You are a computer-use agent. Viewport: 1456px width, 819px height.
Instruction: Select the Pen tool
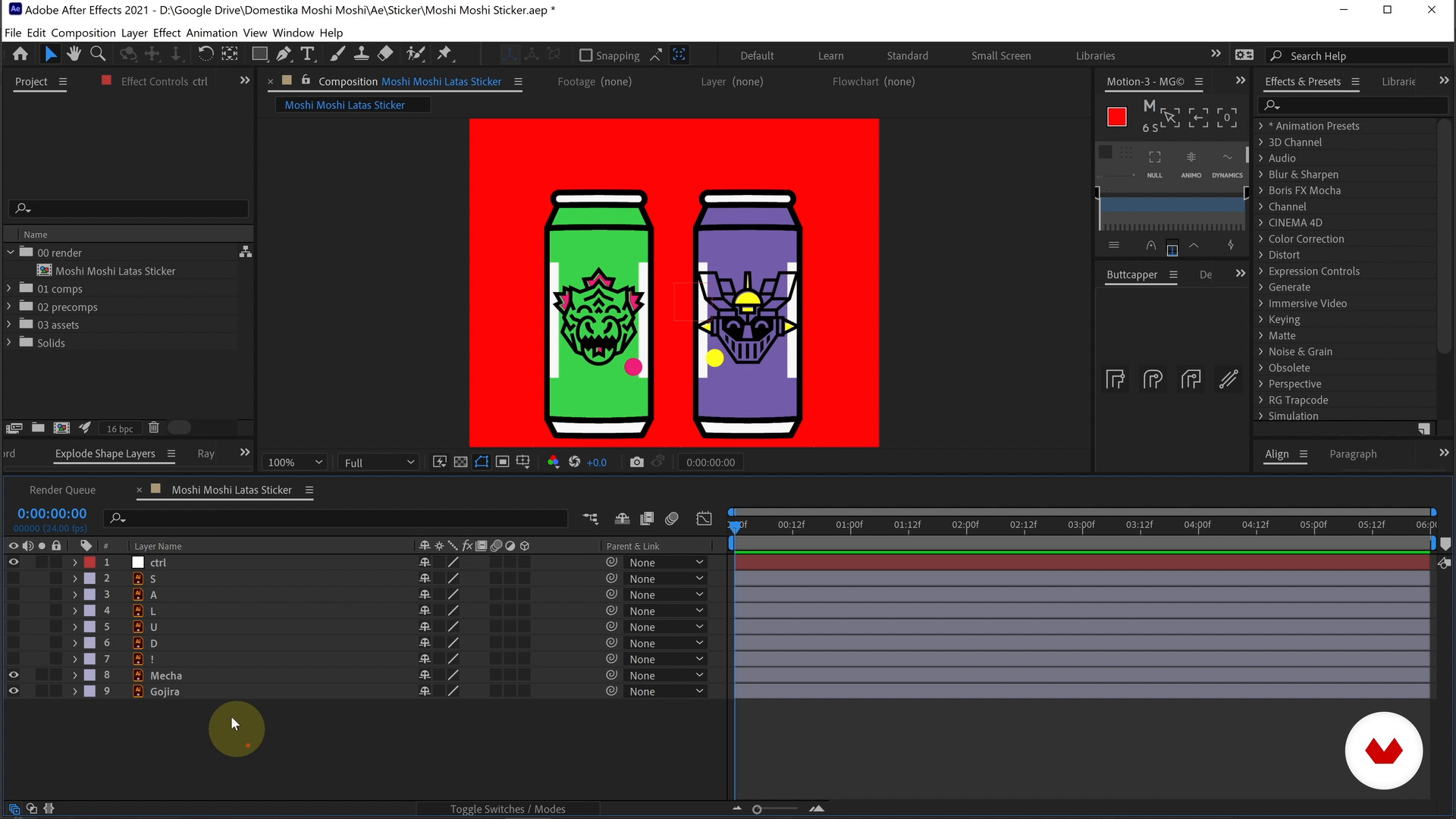284,54
